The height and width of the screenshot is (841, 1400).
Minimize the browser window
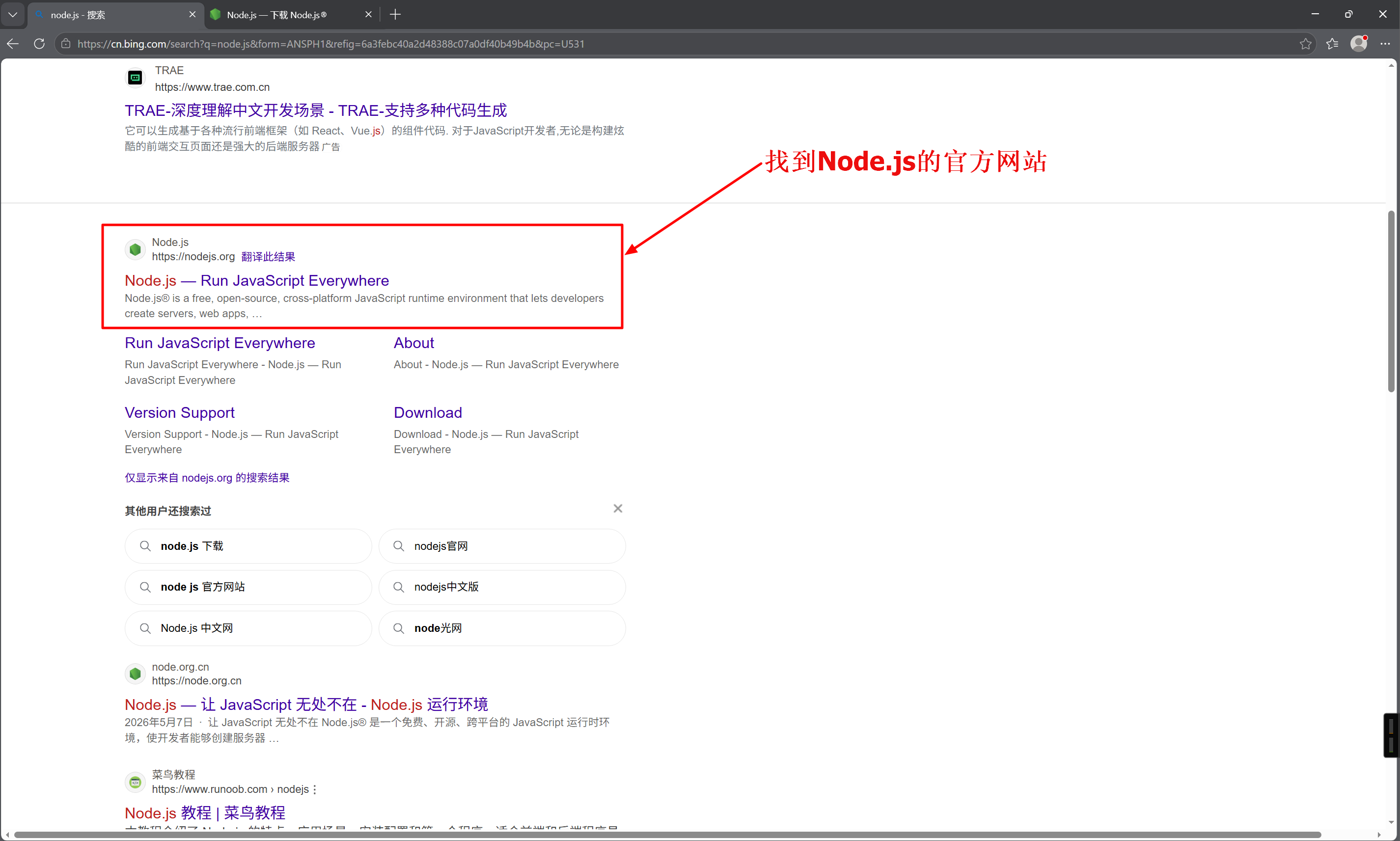1315,14
